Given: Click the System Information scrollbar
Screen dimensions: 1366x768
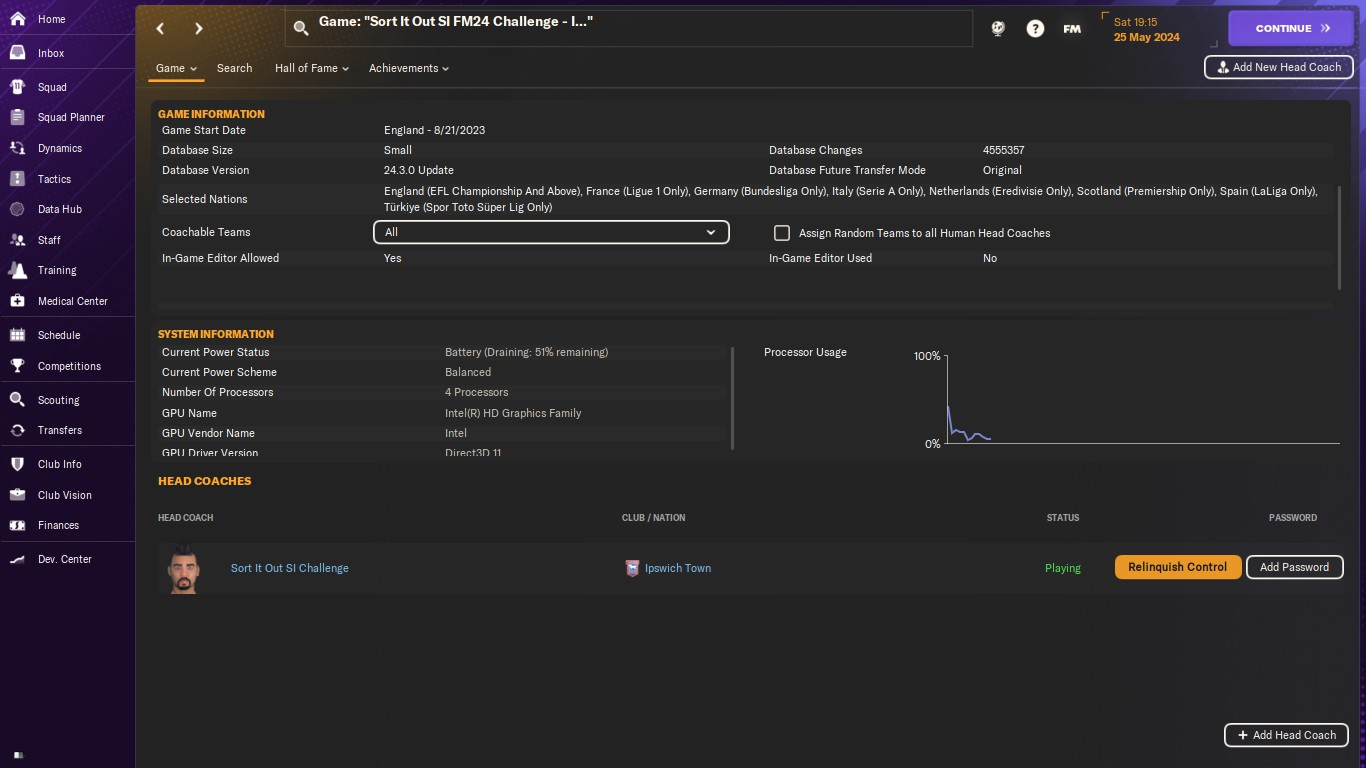Looking at the screenshot, I should (733, 398).
